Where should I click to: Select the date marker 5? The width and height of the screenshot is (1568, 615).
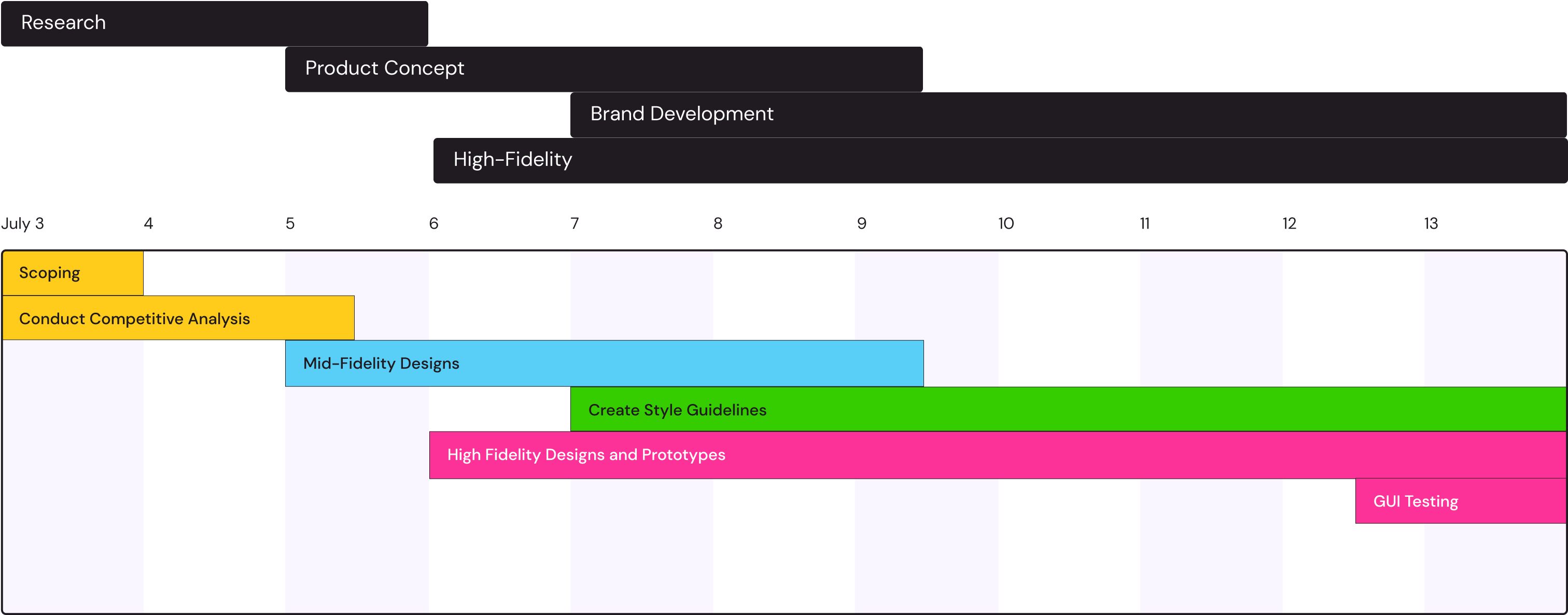(290, 223)
